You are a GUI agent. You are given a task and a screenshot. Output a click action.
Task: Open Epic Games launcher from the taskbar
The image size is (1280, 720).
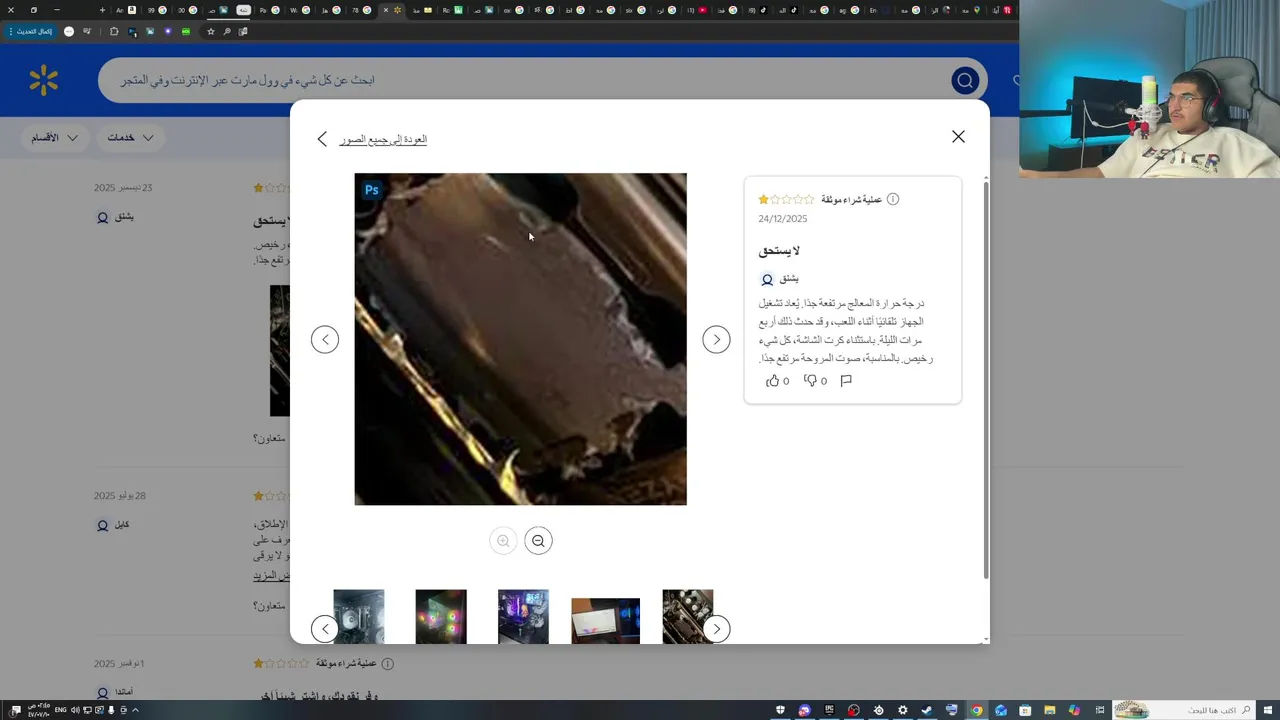(x=829, y=710)
